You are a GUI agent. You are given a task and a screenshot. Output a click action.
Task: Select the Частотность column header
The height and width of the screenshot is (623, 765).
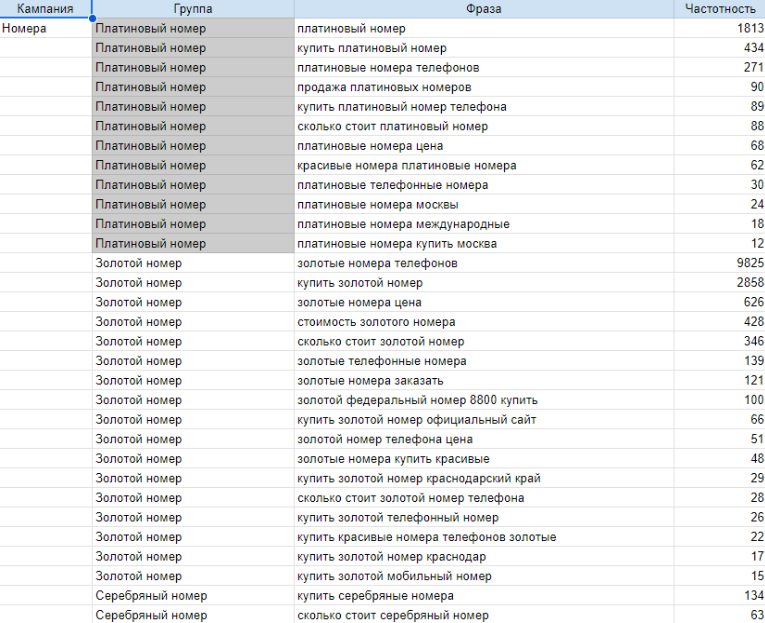[719, 9]
